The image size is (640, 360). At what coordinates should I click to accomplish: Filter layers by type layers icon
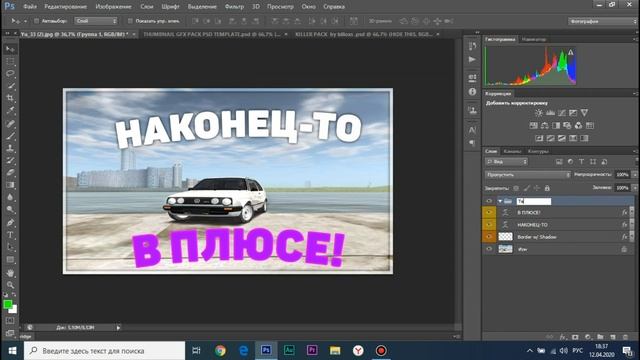coord(581,162)
